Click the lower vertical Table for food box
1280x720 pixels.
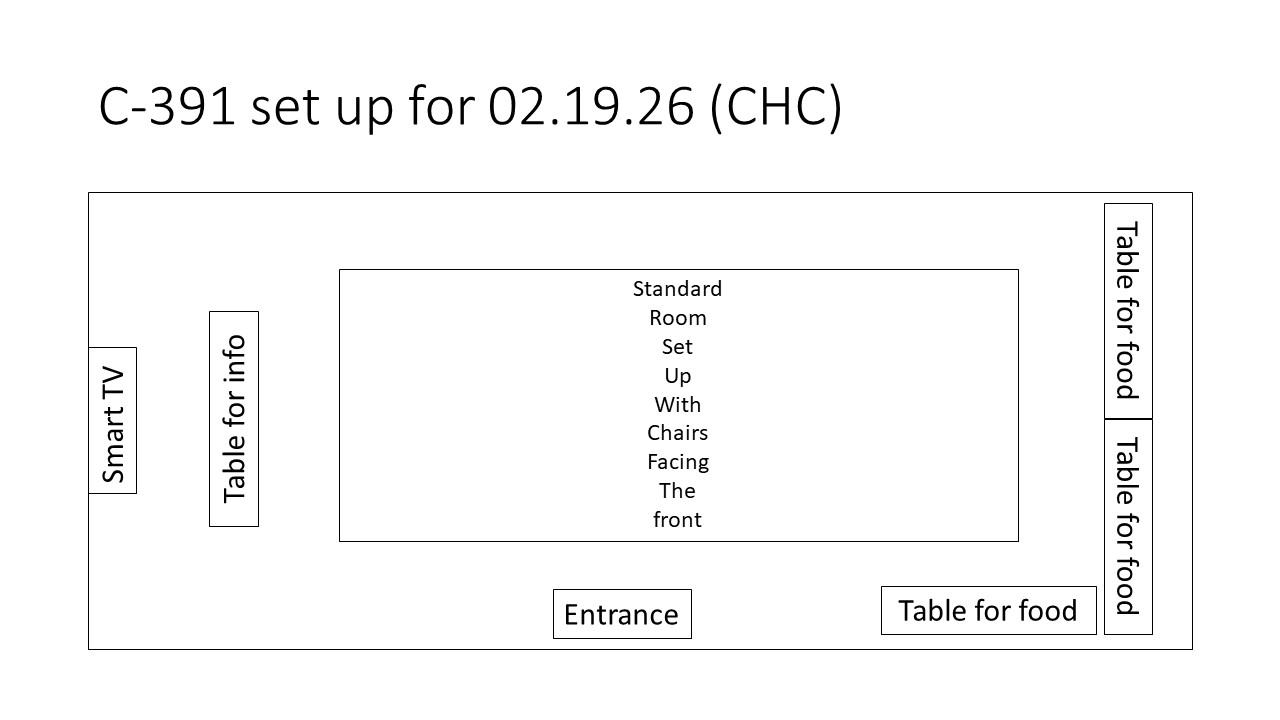[1128, 526]
